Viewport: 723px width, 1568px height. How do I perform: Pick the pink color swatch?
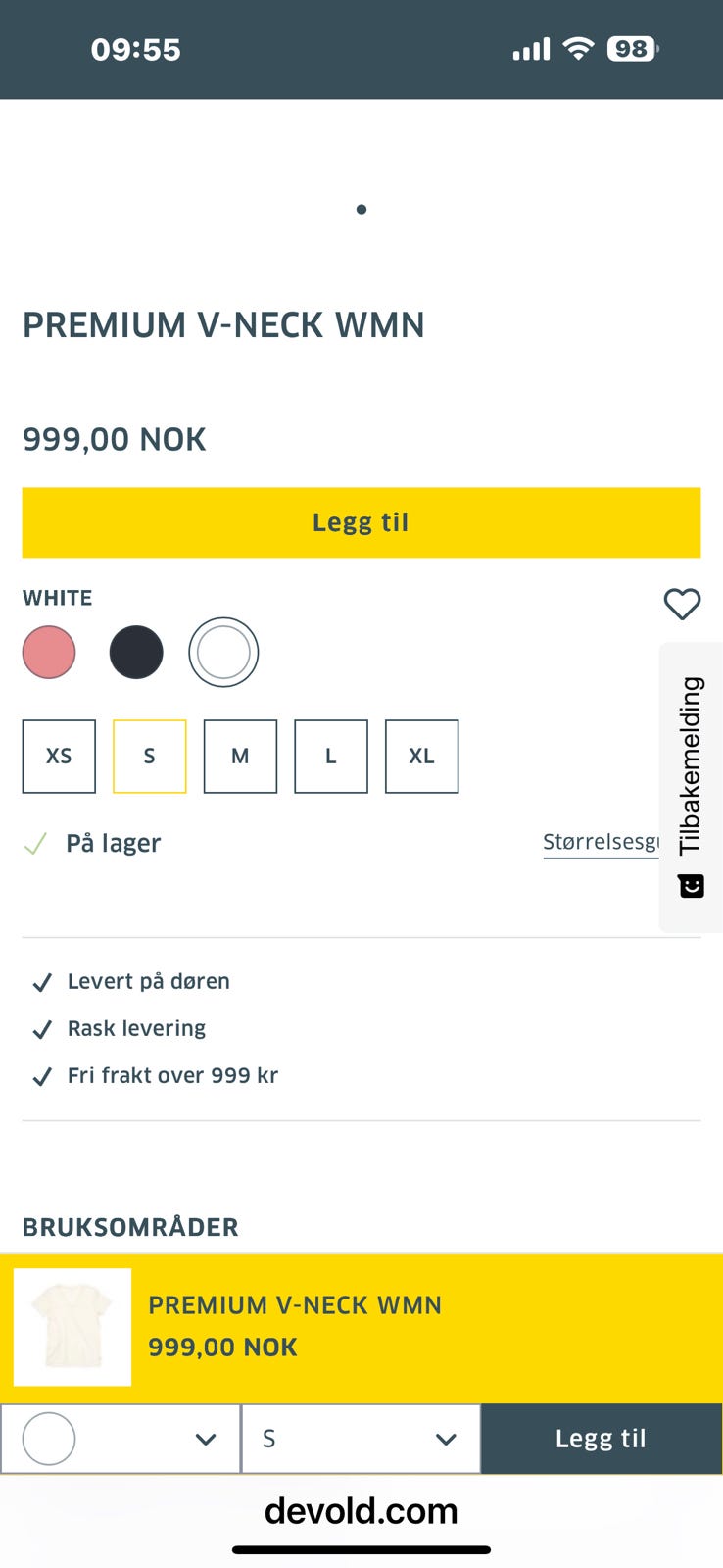49,653
